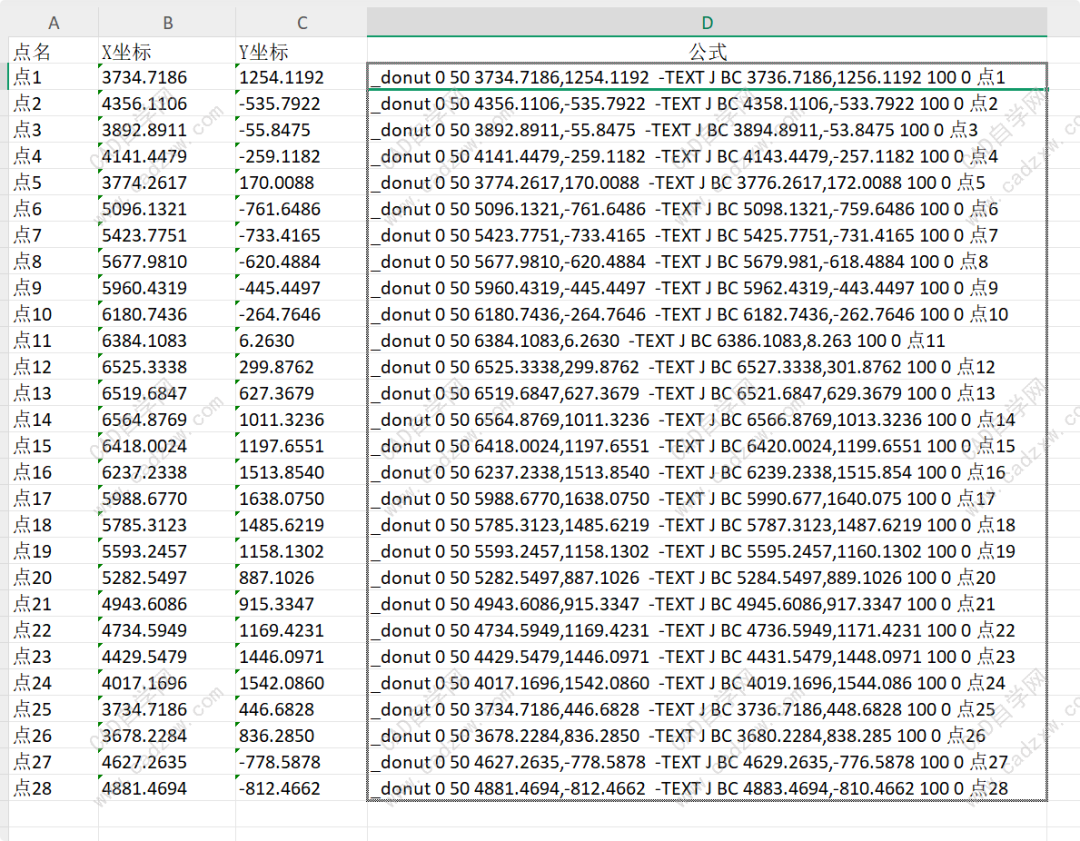The height and width of the screenshot is (841, 1080).
Task: Select the formula cell ending in 点28
Action: pos(707,788)
